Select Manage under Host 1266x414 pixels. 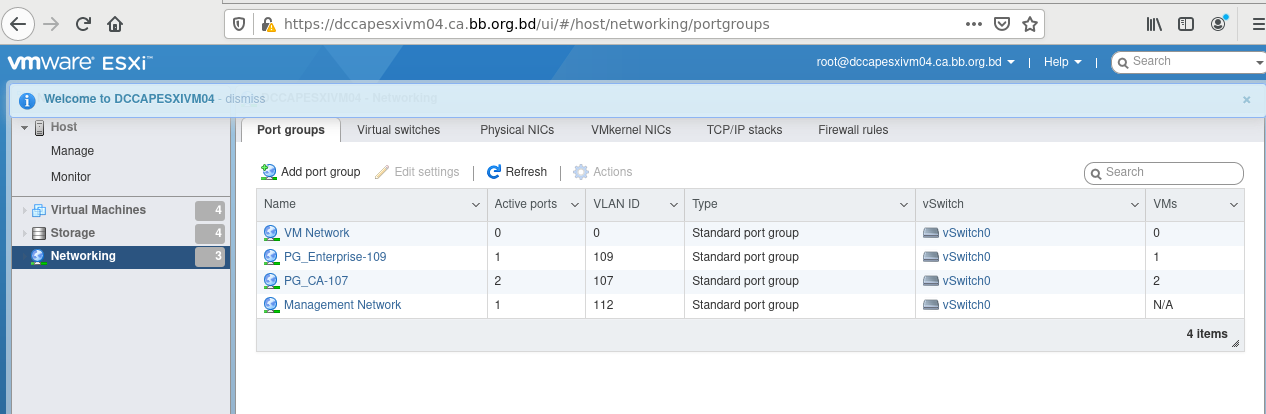[x=72, y=151]
